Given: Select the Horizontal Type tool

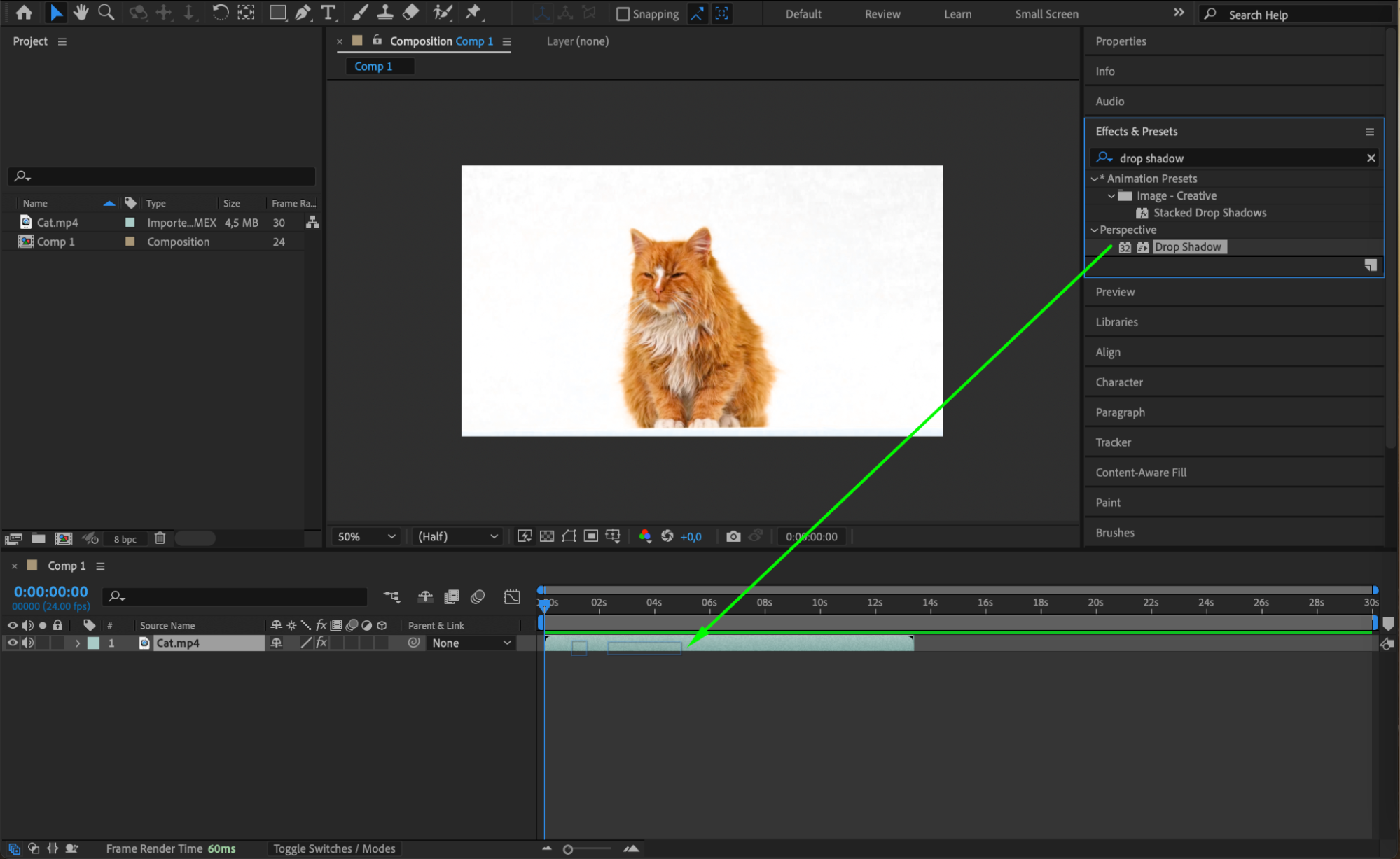Looking at the screenshot, I should click(x=328, y=12).
